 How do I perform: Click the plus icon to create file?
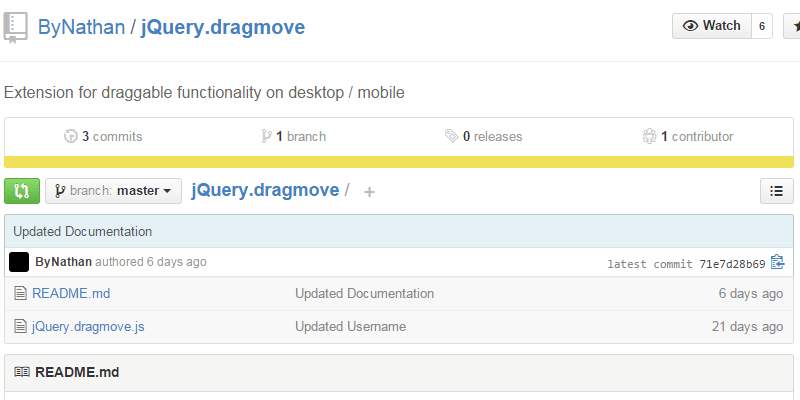point(369,192)
